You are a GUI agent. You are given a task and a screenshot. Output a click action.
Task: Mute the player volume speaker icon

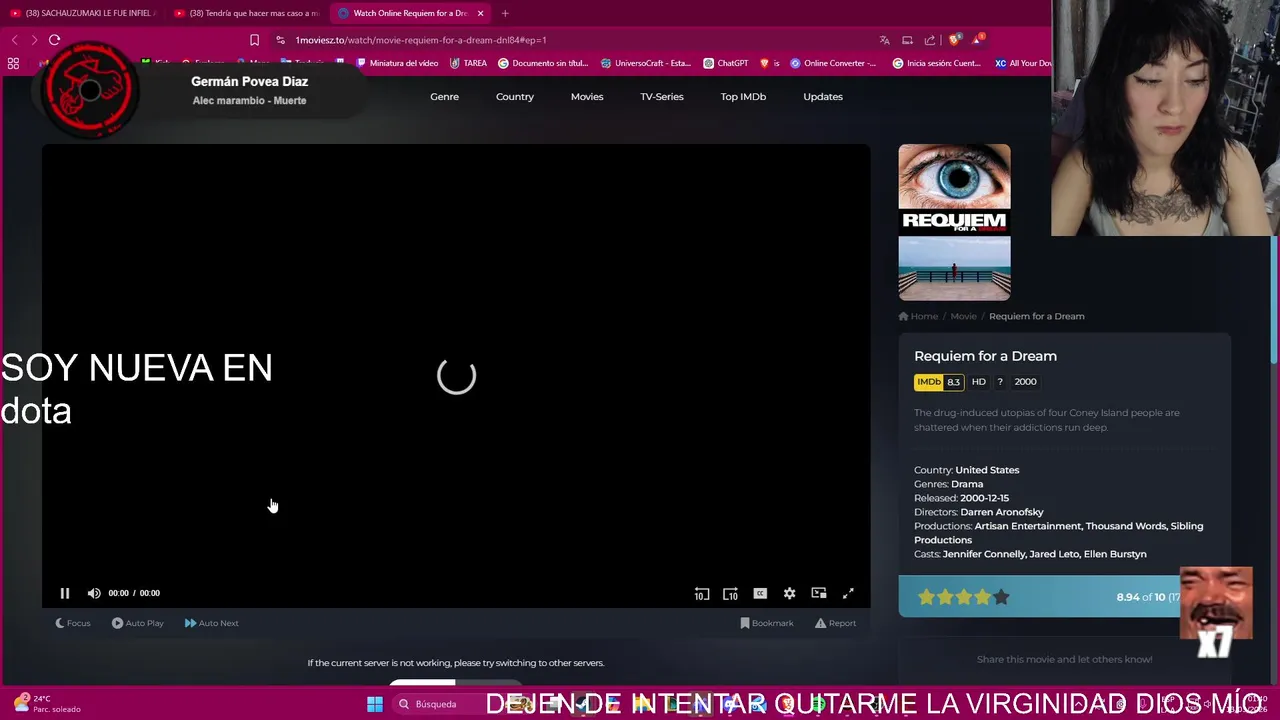(x=94, y=593)
